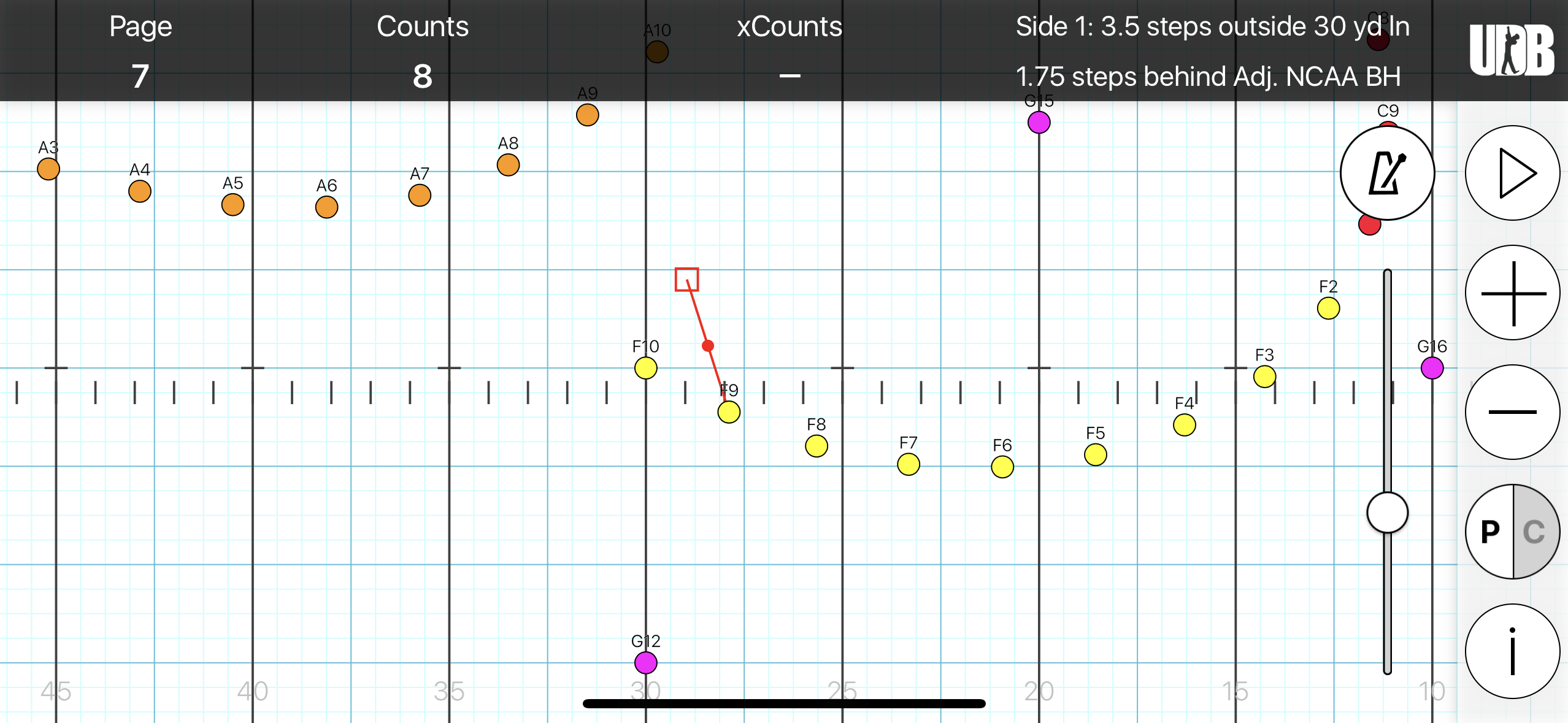1568x723 pixels.
Task: Zoom out with the minus button
Action: pos(1512,412)
